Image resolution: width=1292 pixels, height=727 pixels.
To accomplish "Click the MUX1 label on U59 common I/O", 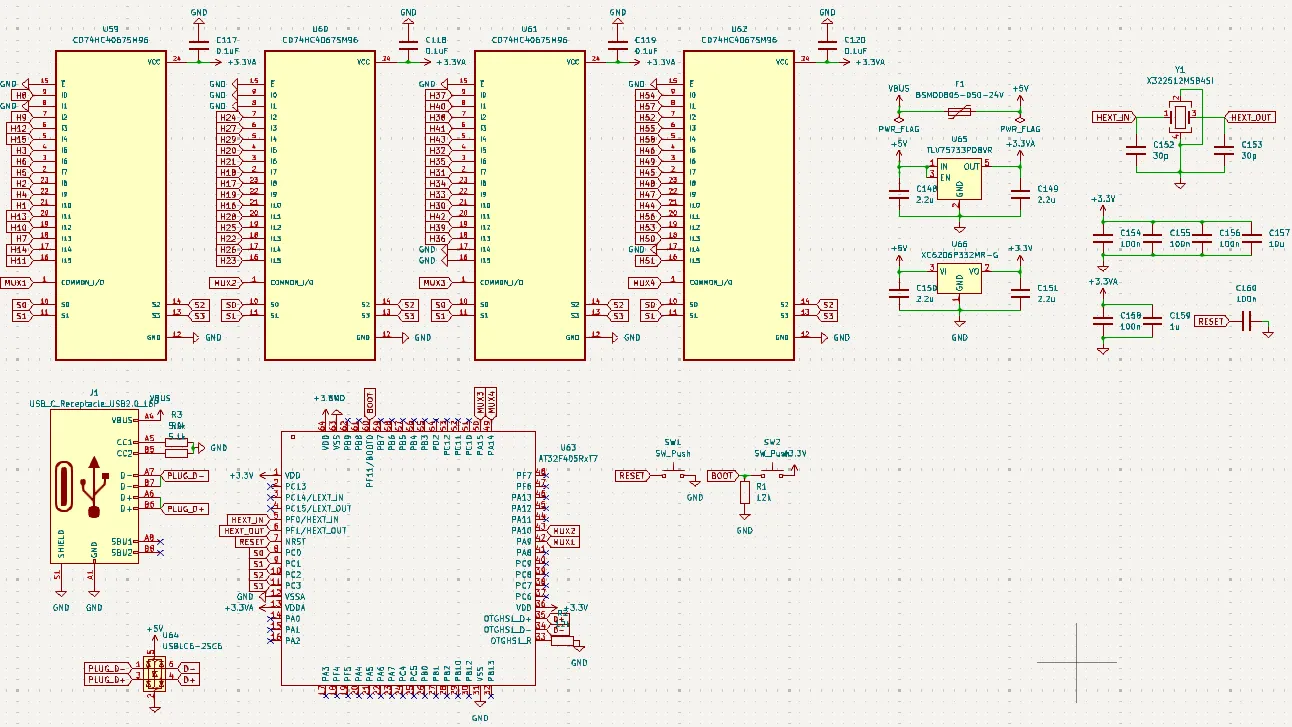I will click(16, 282).
